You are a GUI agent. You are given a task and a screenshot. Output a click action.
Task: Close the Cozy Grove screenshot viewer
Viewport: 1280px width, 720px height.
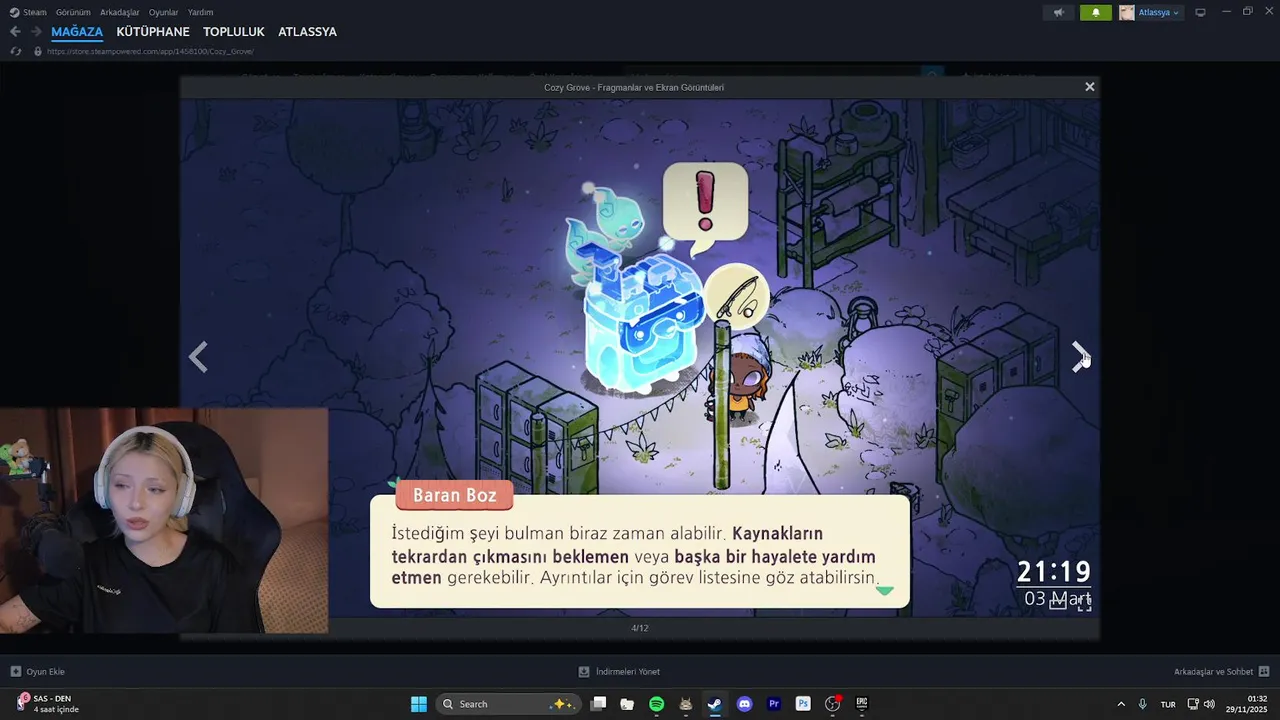[1090, 87]
